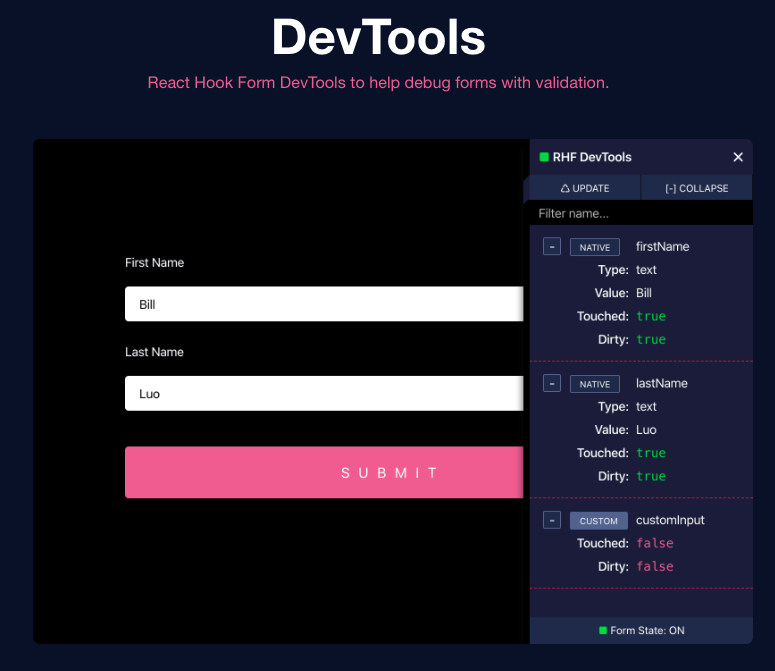Click the NATIVE badge beside lastName
The height and width of the screenshot is (671, 775).
click(595, 384)
